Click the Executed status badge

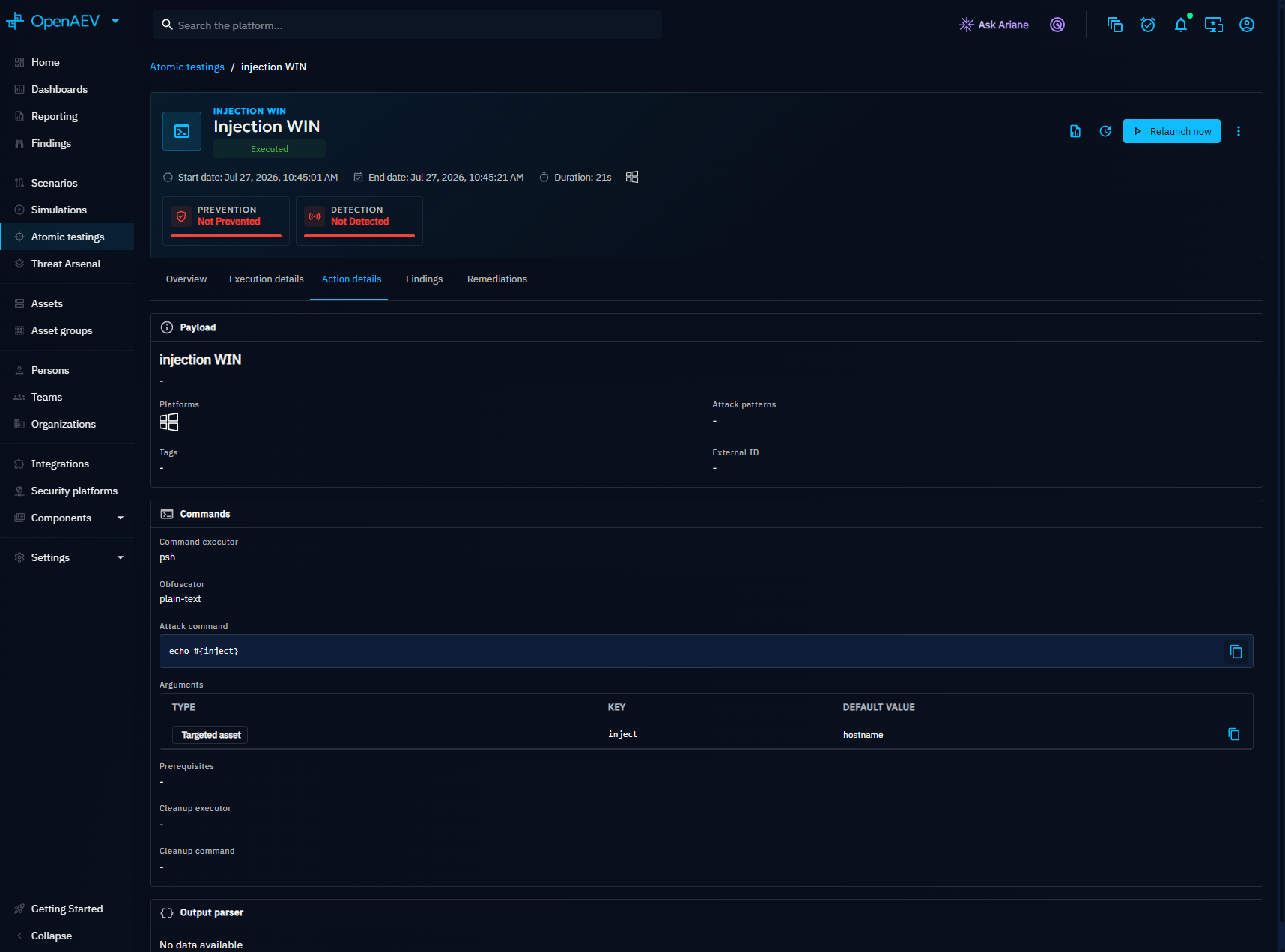270,149
